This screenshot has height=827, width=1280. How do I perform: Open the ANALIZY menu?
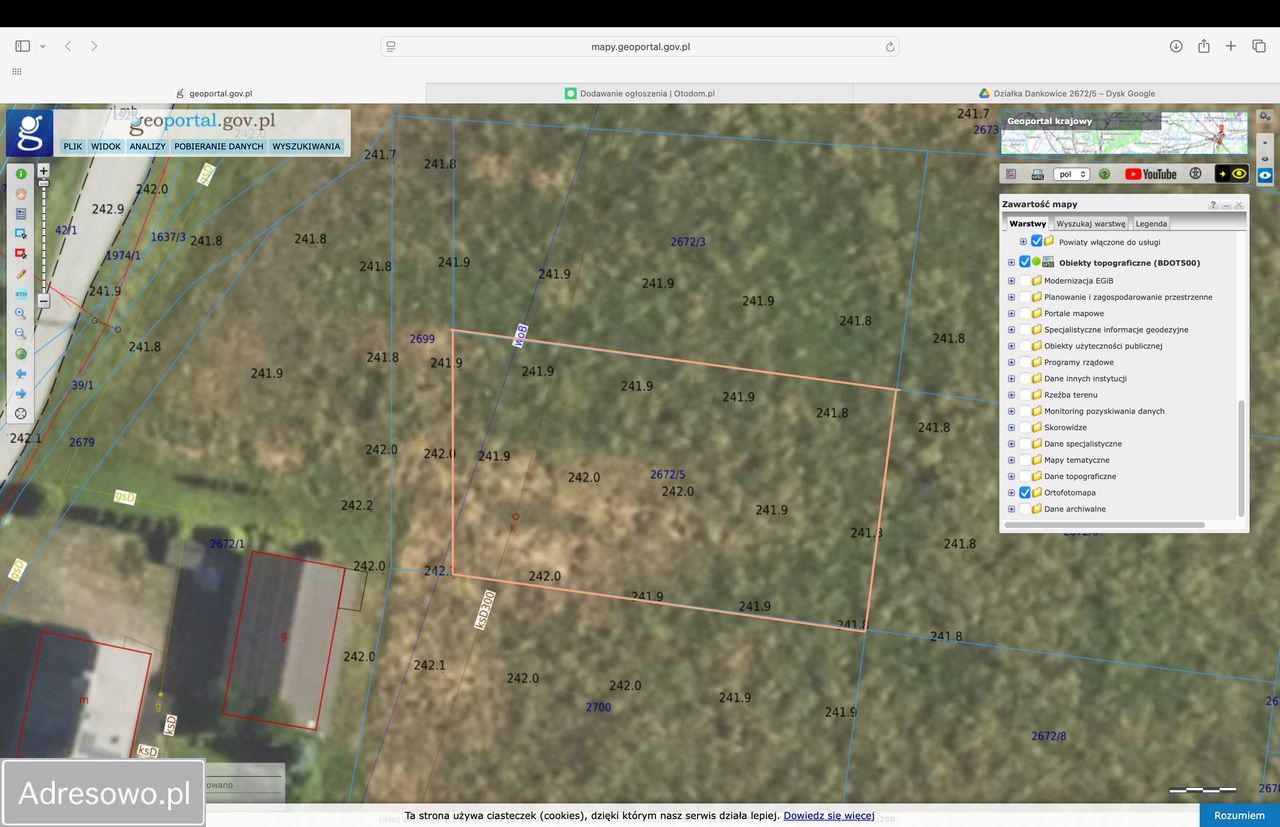coord(147,146)
